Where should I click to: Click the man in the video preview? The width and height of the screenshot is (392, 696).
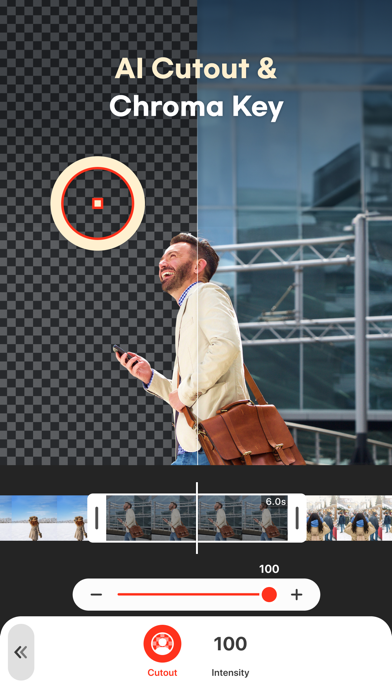[209, 348]
